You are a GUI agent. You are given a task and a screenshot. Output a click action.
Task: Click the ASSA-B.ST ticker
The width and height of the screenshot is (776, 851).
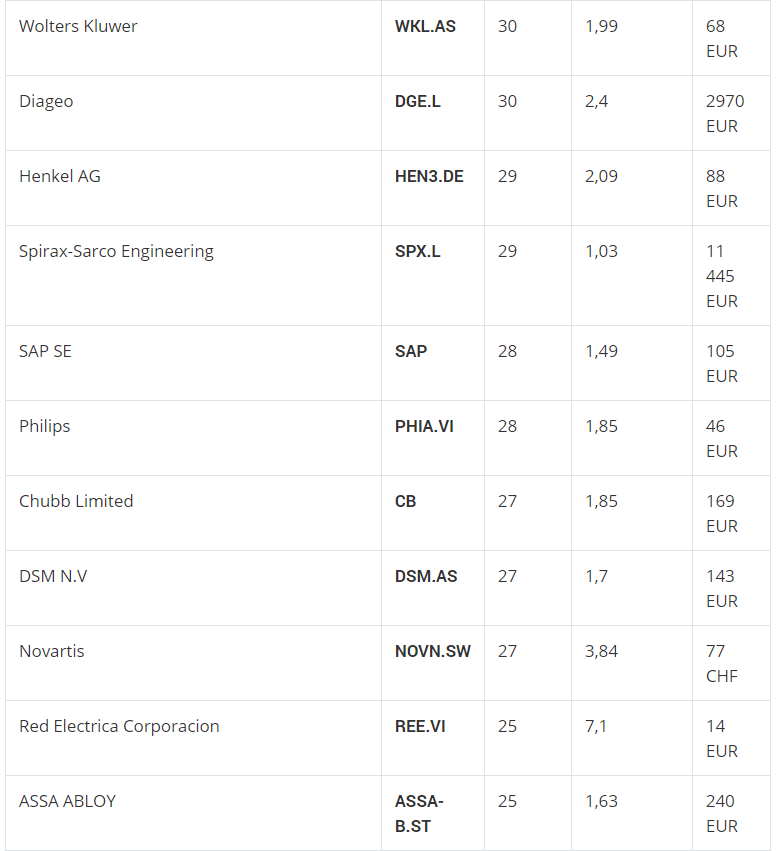pyautogui.click(x=419, y=814)
